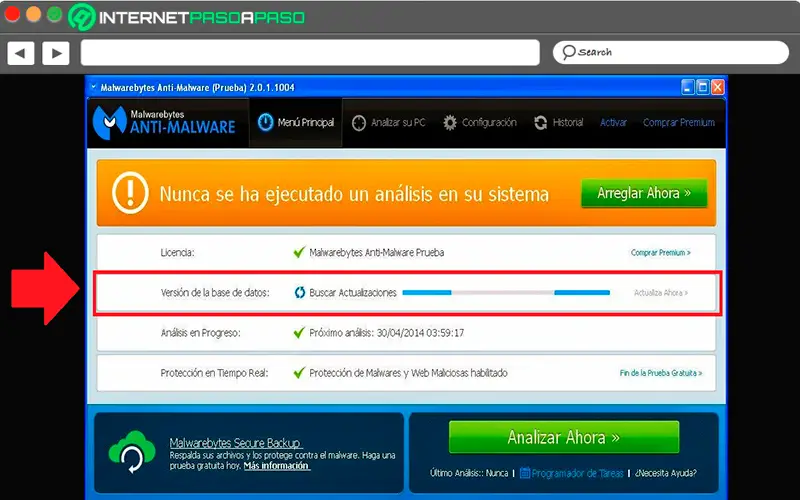Click the magnifier icon in Search box

pos(568,52)
